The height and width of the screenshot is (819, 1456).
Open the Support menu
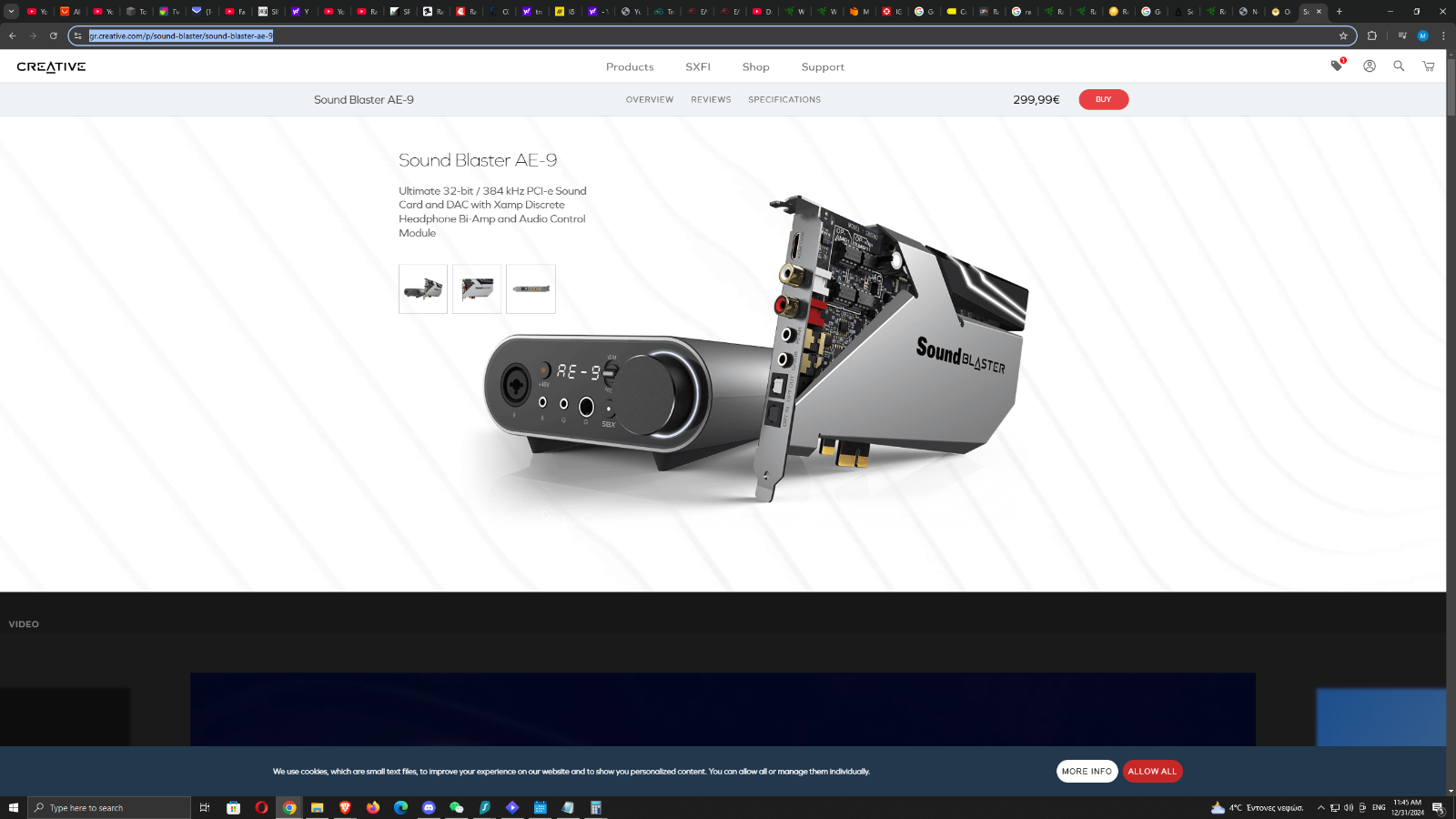point(823,66)
